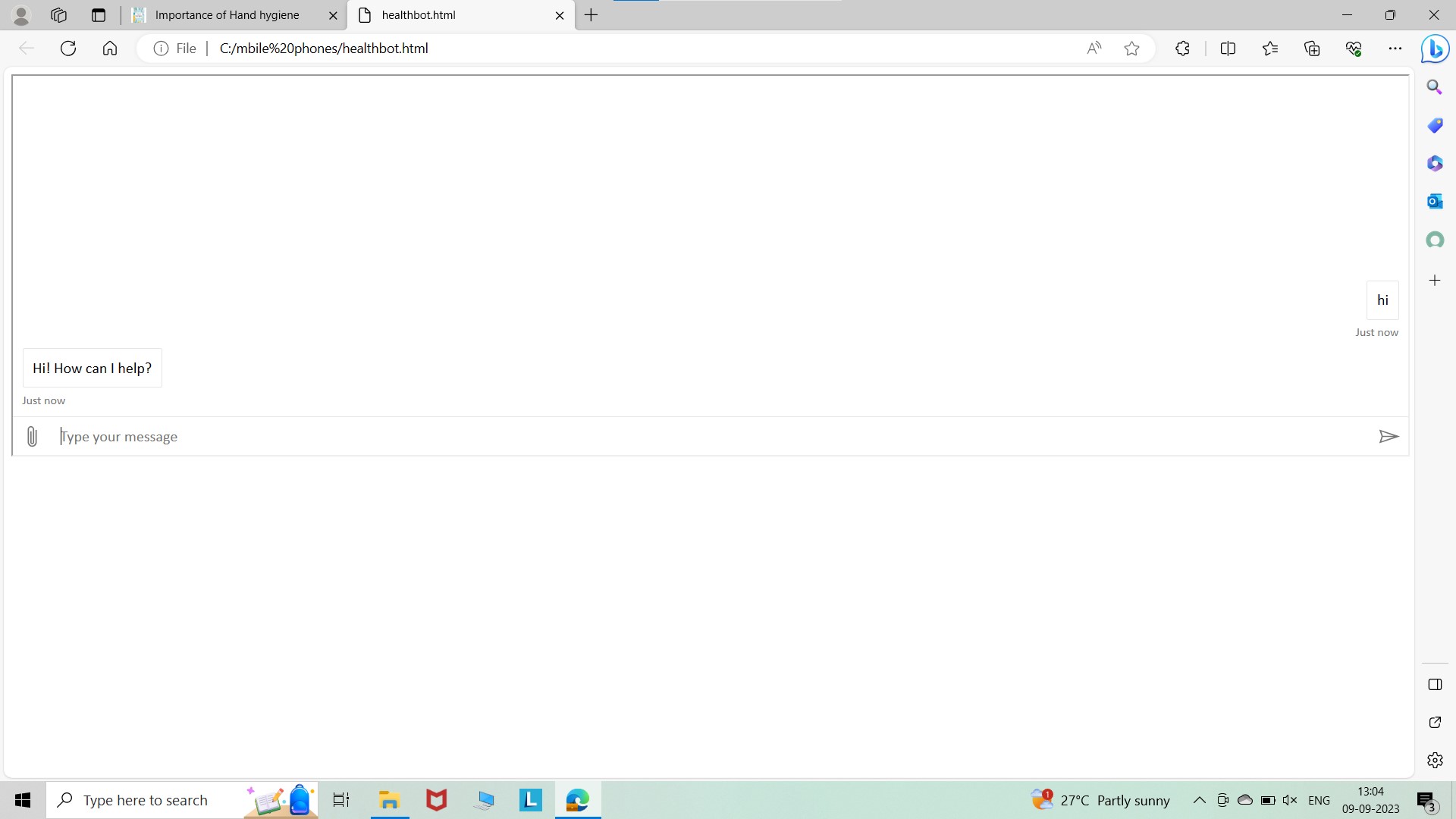Toggle the muted volume icon
Image resolution: width=1456 pixels, height=819 pixels.
click(x=1289, y=800)
